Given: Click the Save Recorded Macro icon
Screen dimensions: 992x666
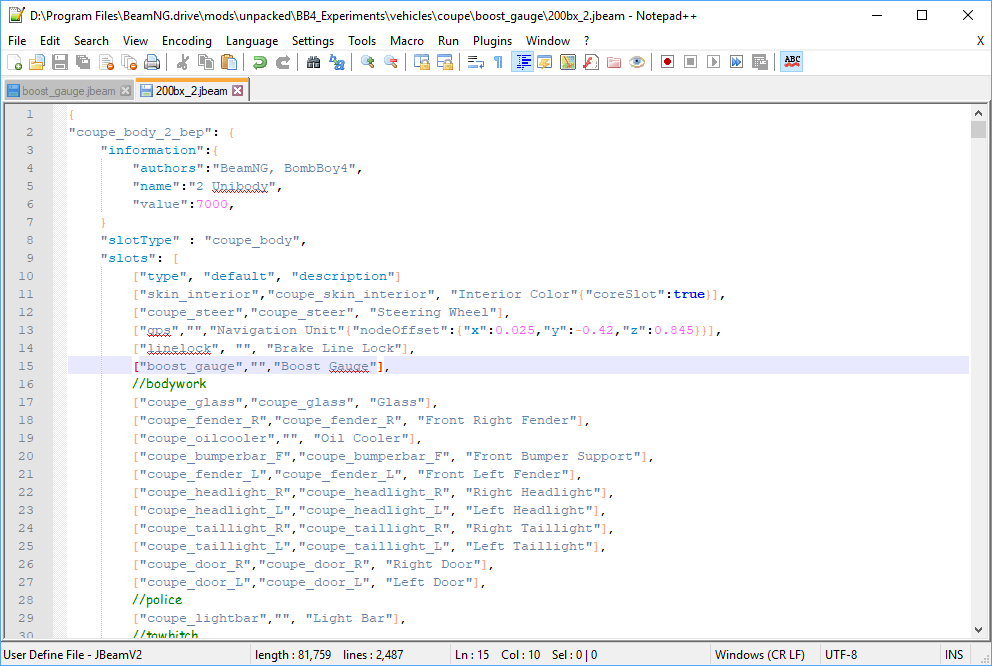Looking at the screenshot, I should tap(759, 62).
